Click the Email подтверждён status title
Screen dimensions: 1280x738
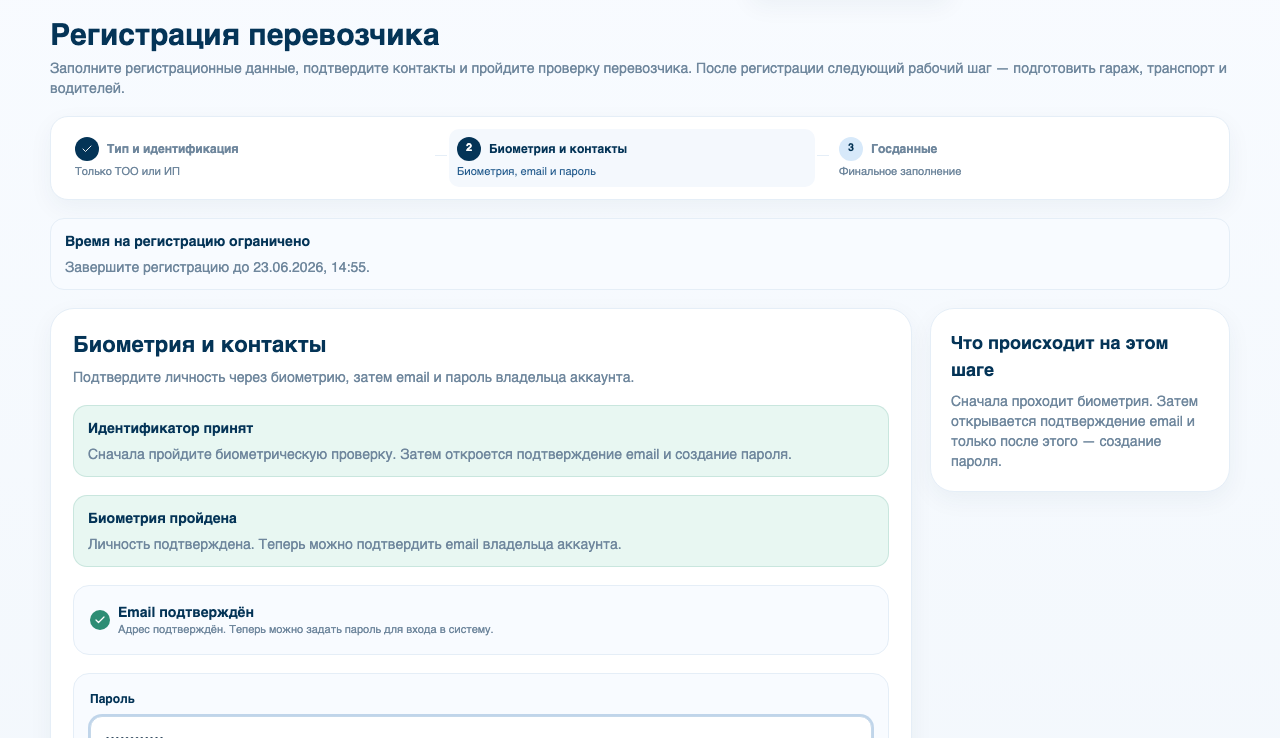click(x=186, y=612)
